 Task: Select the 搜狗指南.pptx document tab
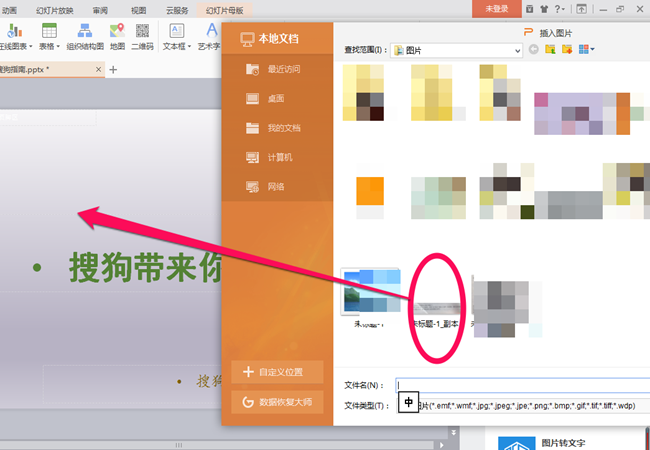[x=46, y=70]
